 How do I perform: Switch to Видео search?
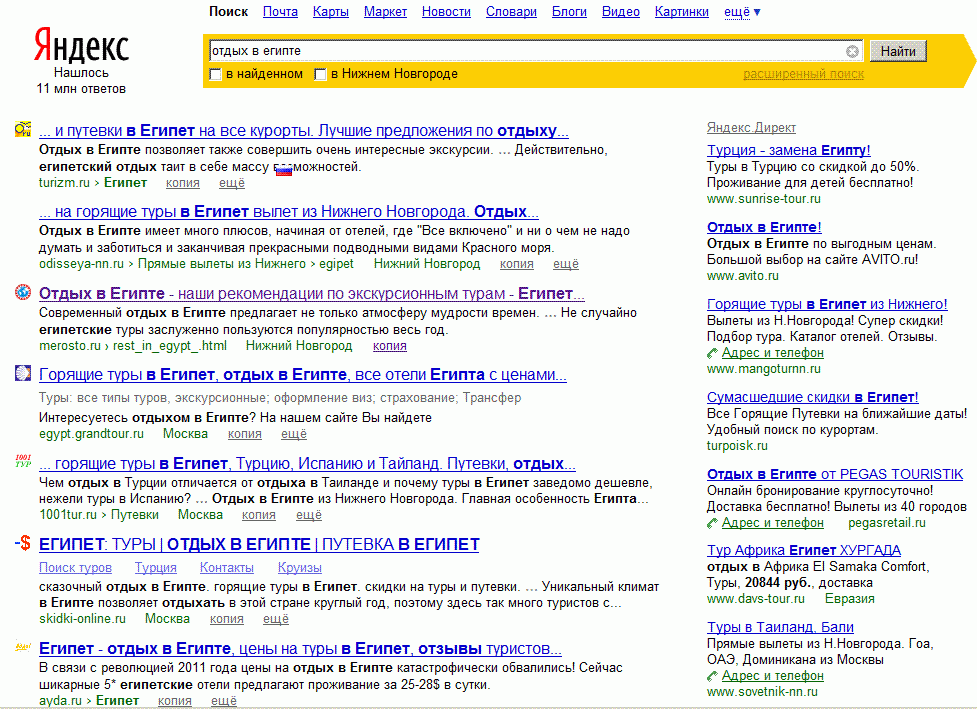(621, 12)
